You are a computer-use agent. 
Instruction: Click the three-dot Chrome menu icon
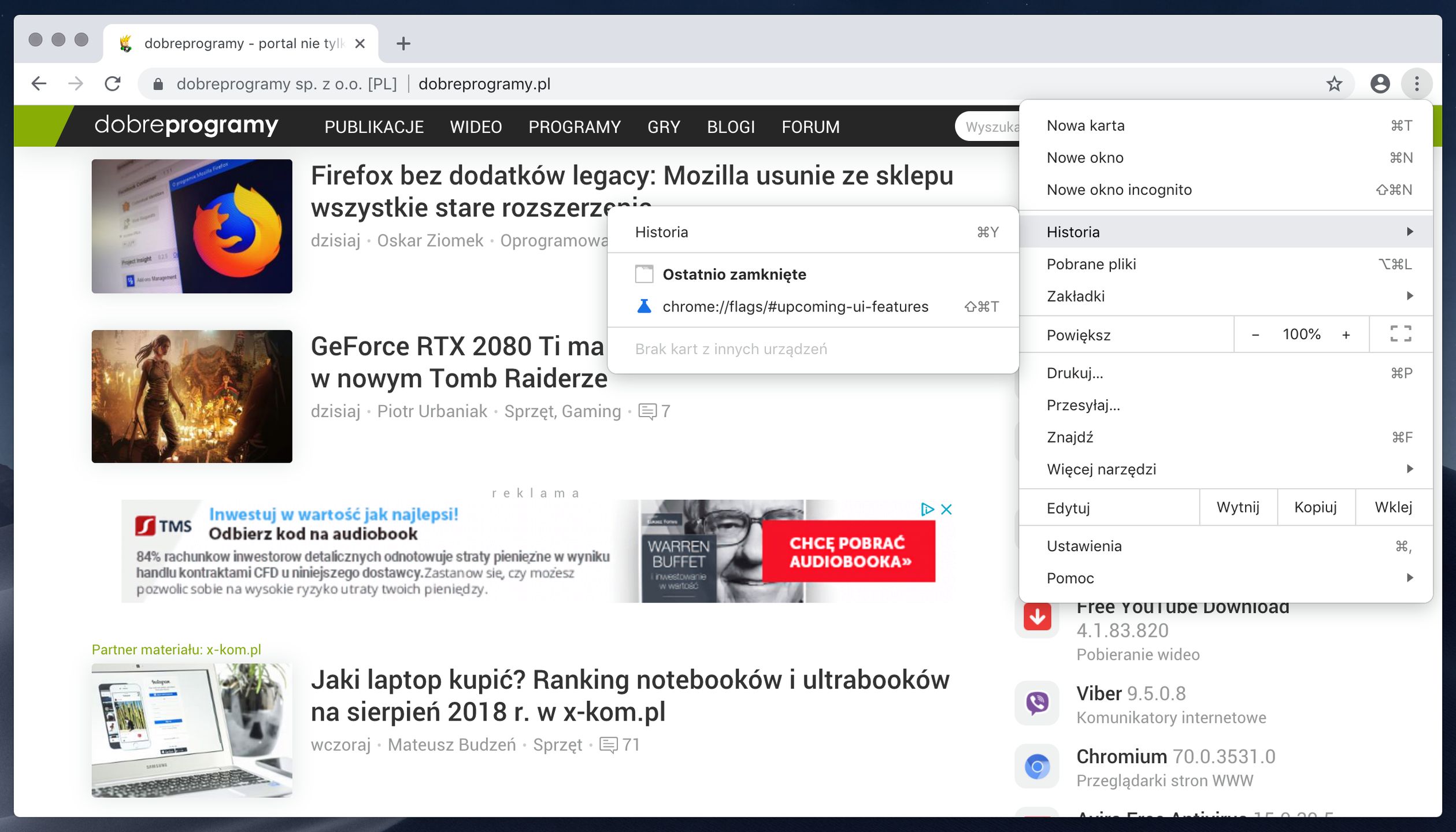coord(1416,84)
